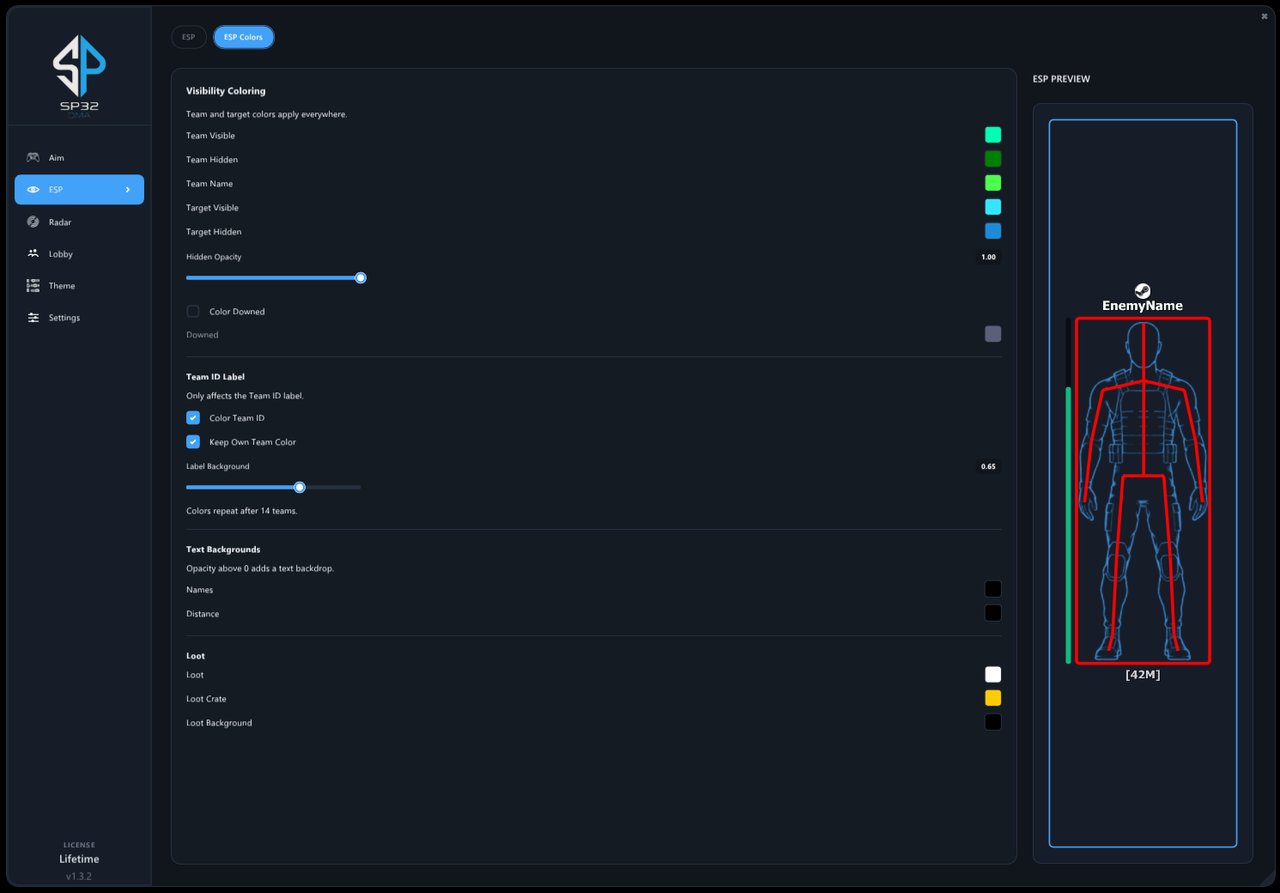Image resolution: width=1280 pixels, height=893 pixels.
Task: Uncheck Keep Own Team Color checkbox
Action: click(x=193, y=442)
